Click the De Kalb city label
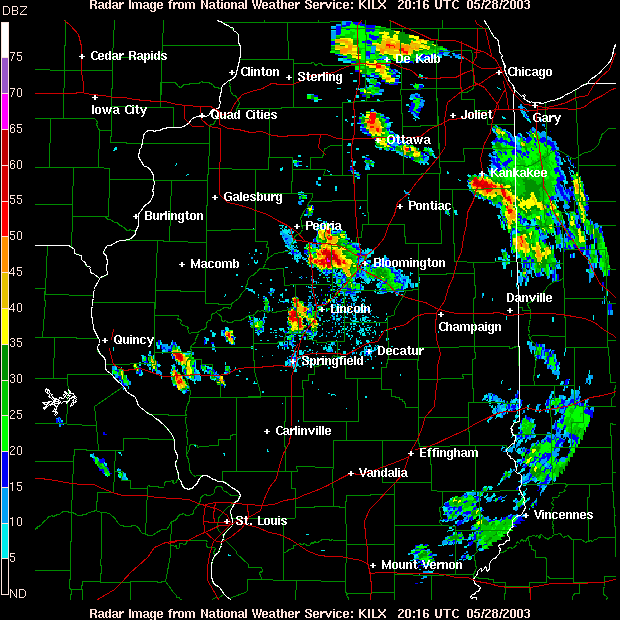The width and height of the screenshot is (620, 620). click(x=418, y=59)
